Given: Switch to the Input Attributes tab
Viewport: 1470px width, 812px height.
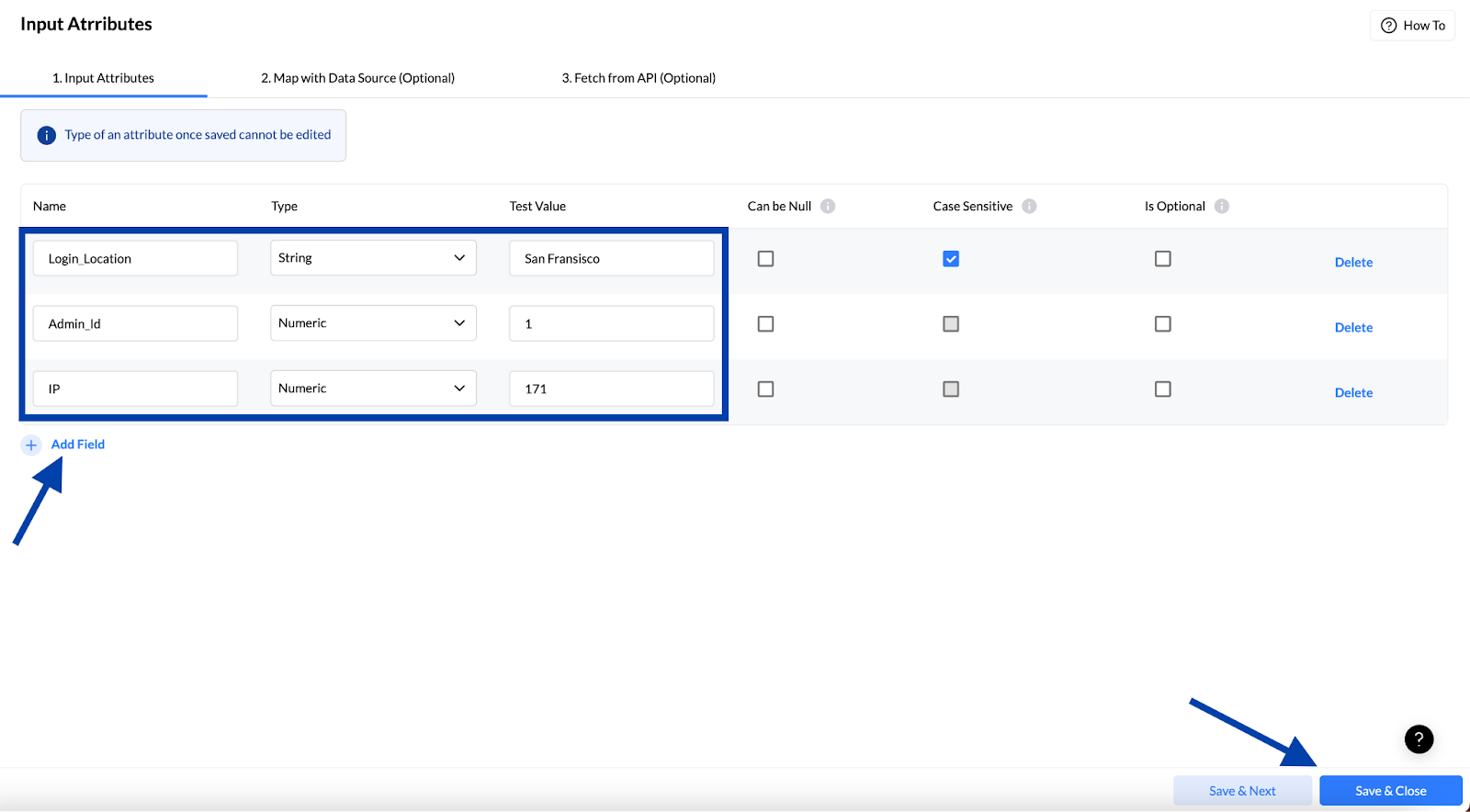Looking at the screenshot, I should pyautogui.click(x=103, y=78).
